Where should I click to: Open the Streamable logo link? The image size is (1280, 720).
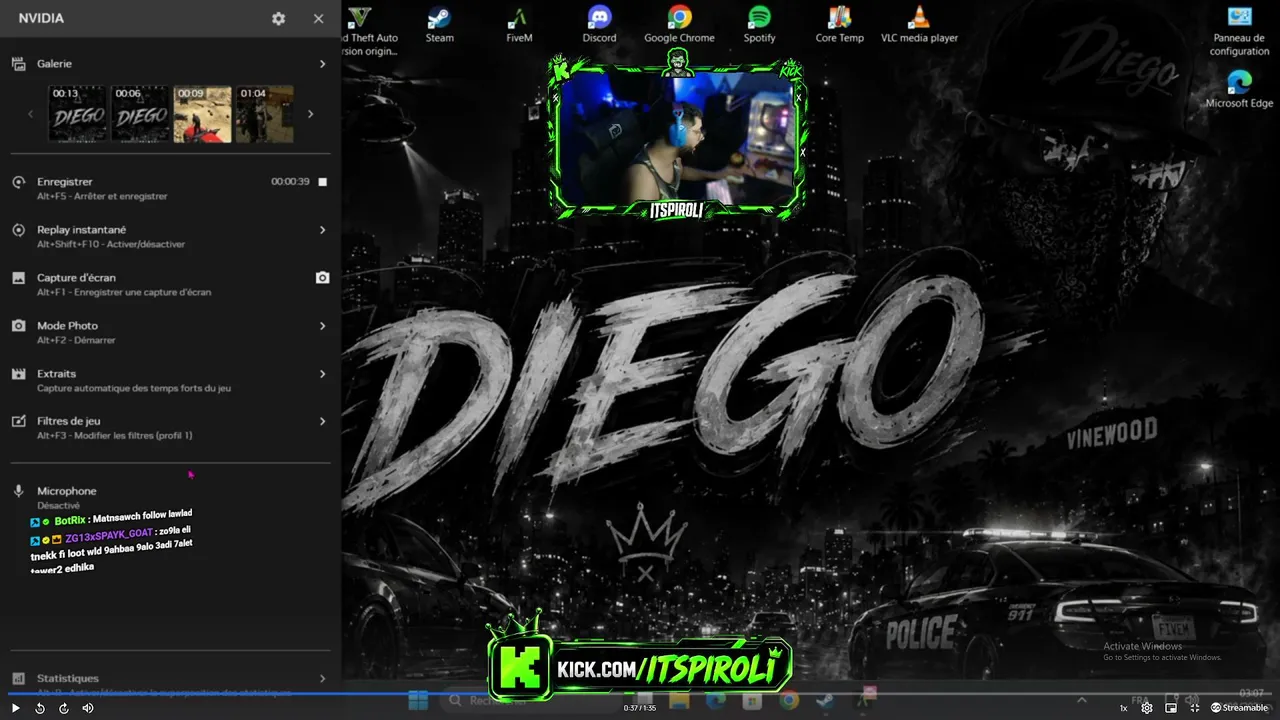tap(1239, 708)
